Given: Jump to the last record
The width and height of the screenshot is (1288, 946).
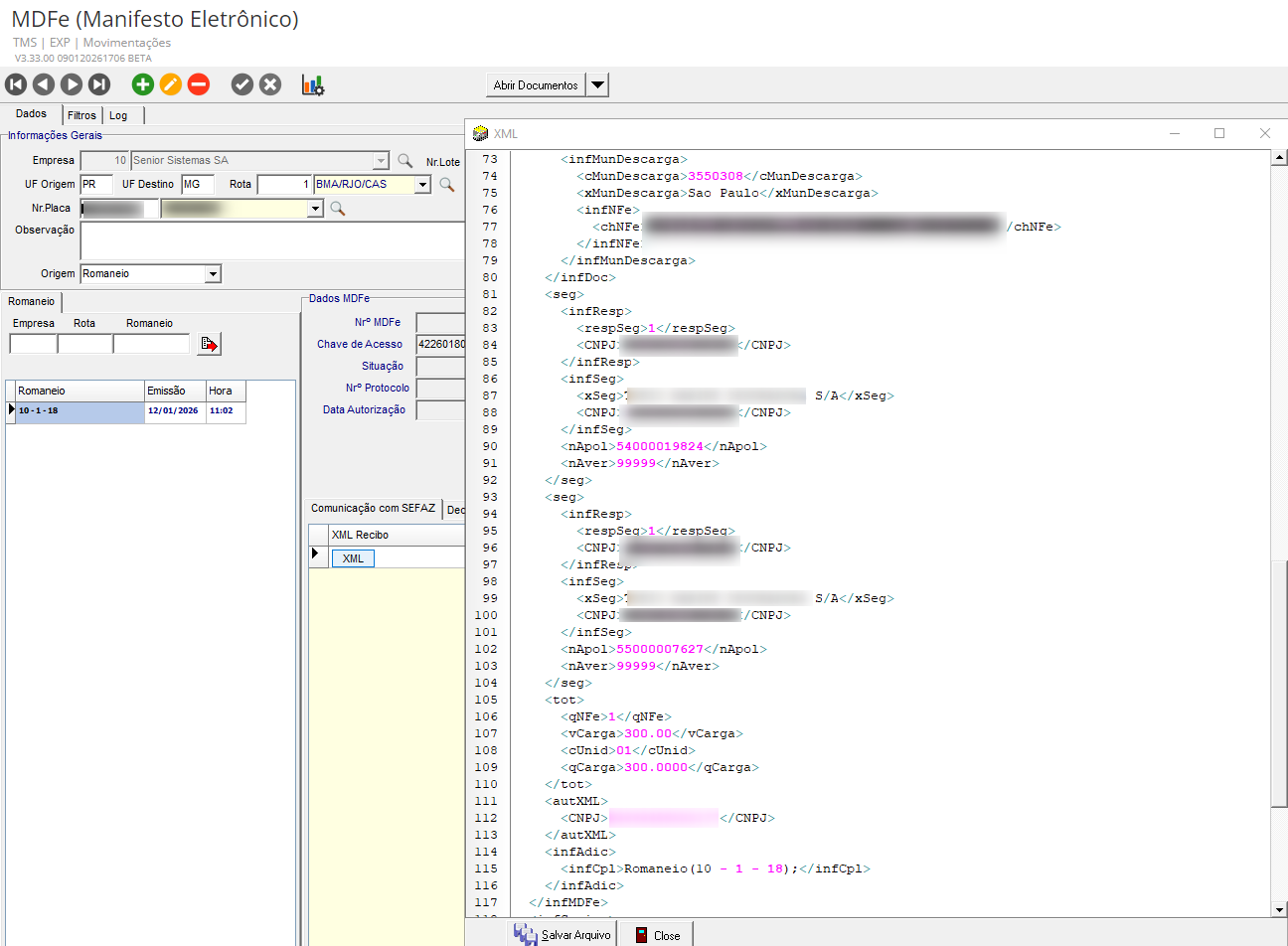Looking at the screenshot, I should point(99,84).
